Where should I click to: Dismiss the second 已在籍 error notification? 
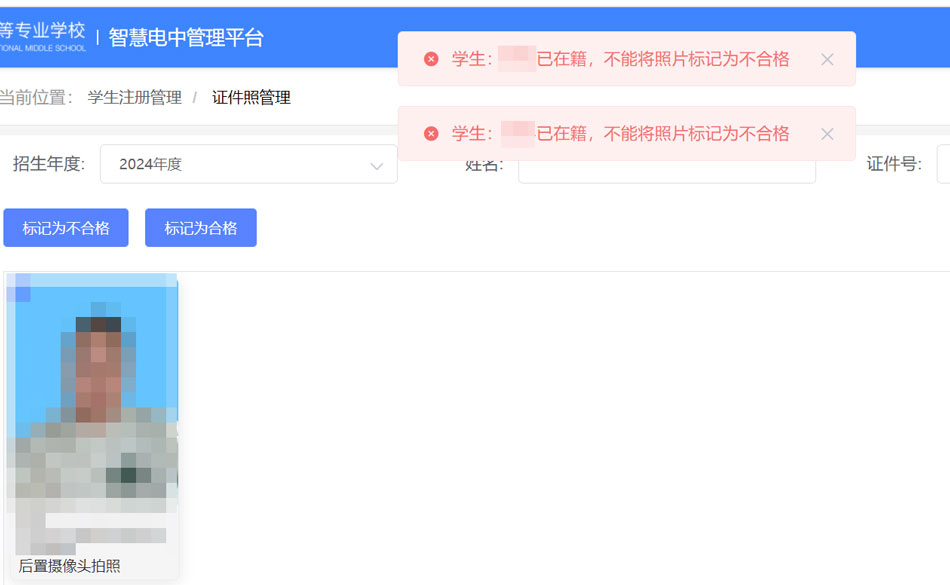pos(827,133)
